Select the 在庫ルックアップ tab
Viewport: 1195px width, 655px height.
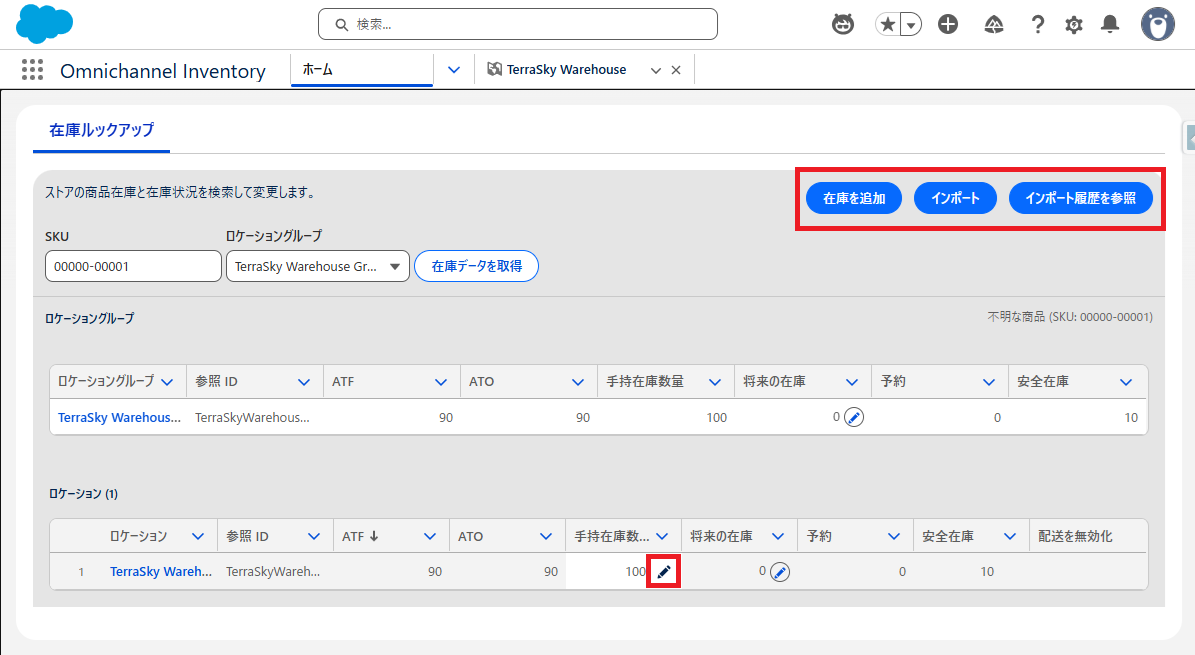(x=101, y=130)
